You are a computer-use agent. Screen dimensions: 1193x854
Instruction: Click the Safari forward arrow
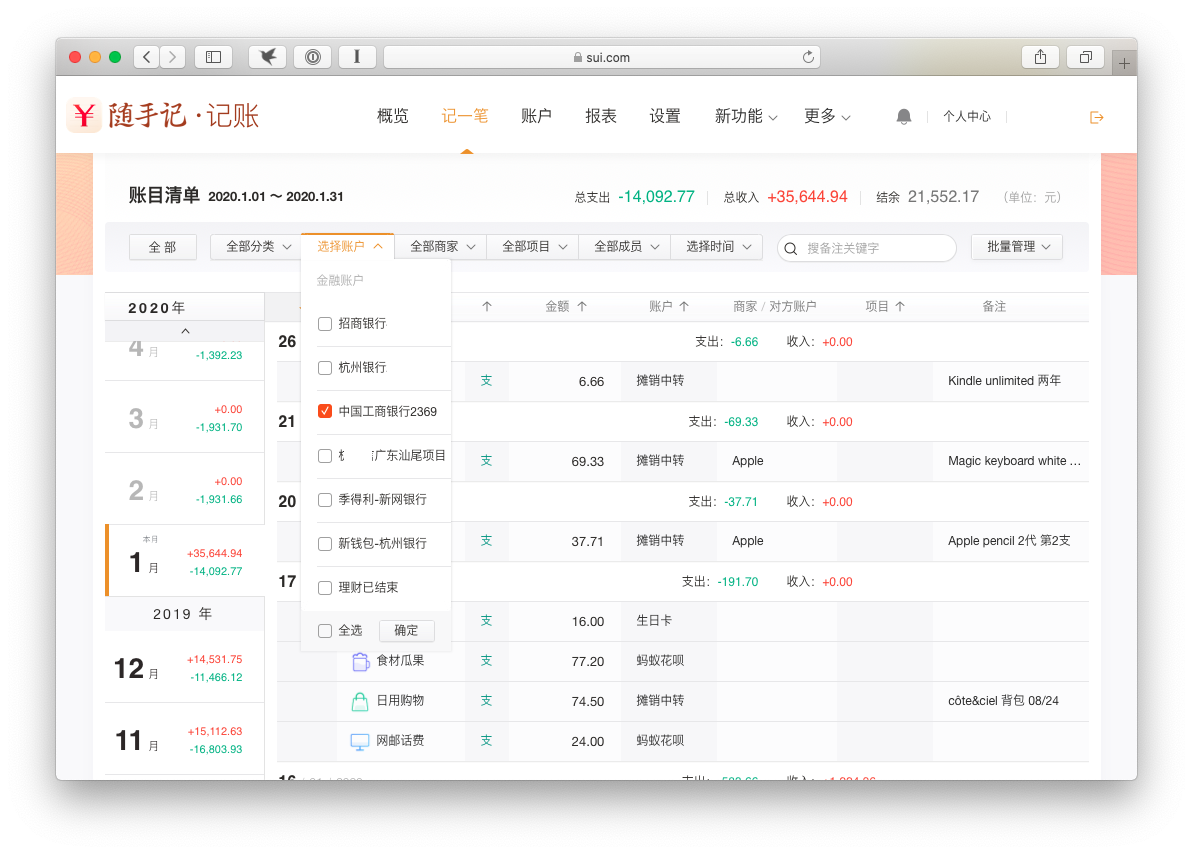173,57
